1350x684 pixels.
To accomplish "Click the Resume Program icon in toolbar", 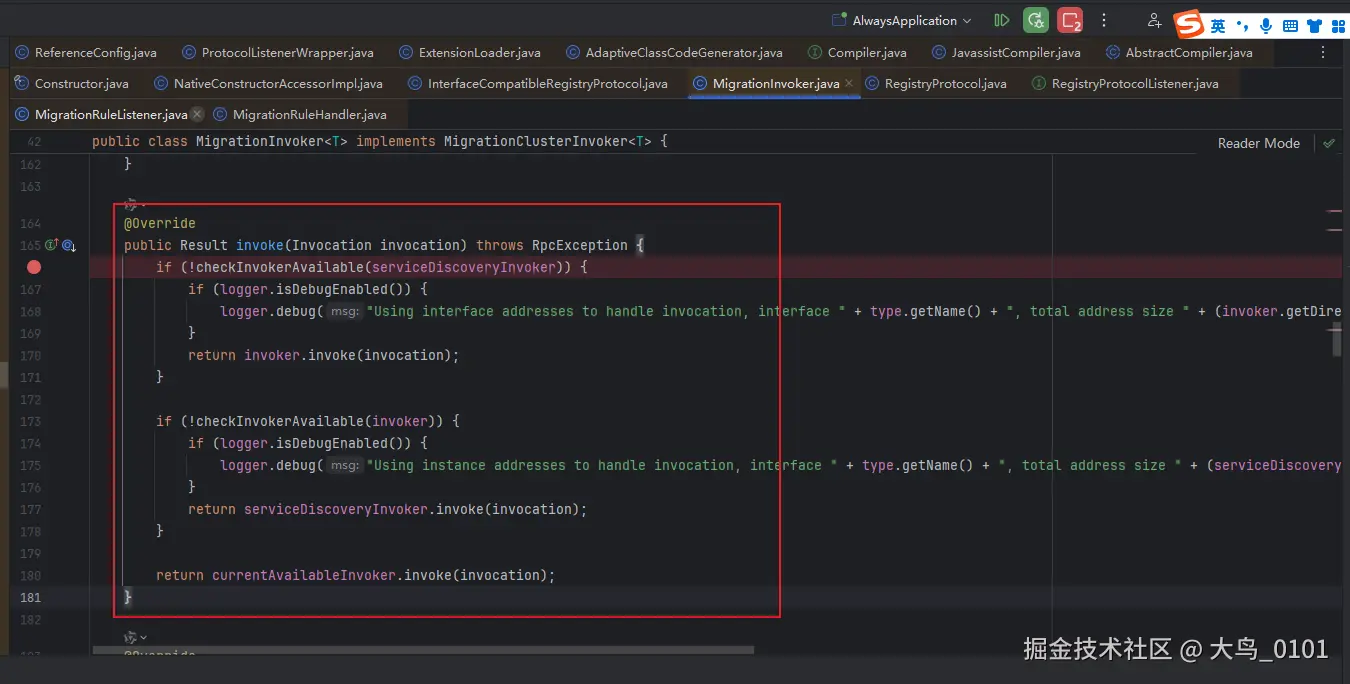I will tap(1001, 20).
